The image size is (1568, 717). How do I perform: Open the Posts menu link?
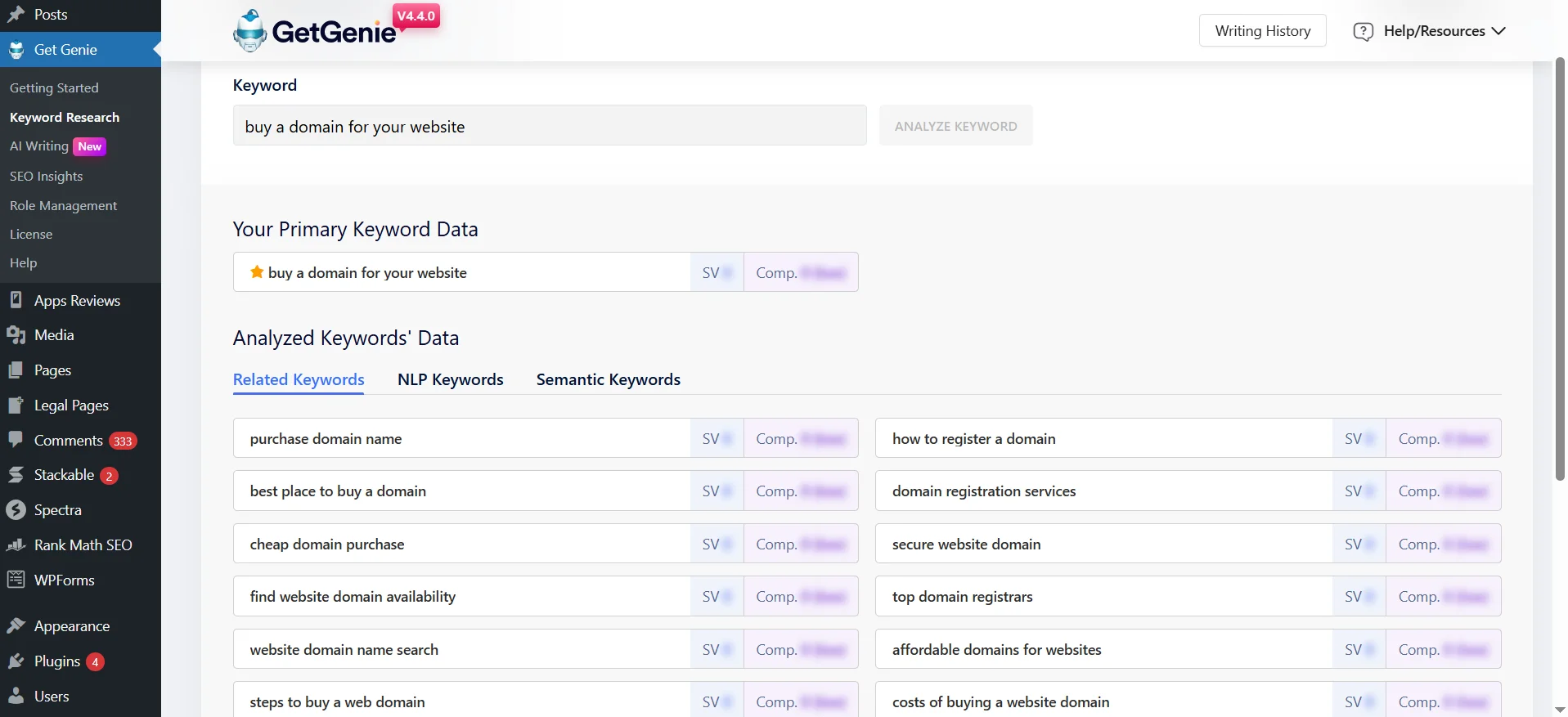tap(51, 15)
